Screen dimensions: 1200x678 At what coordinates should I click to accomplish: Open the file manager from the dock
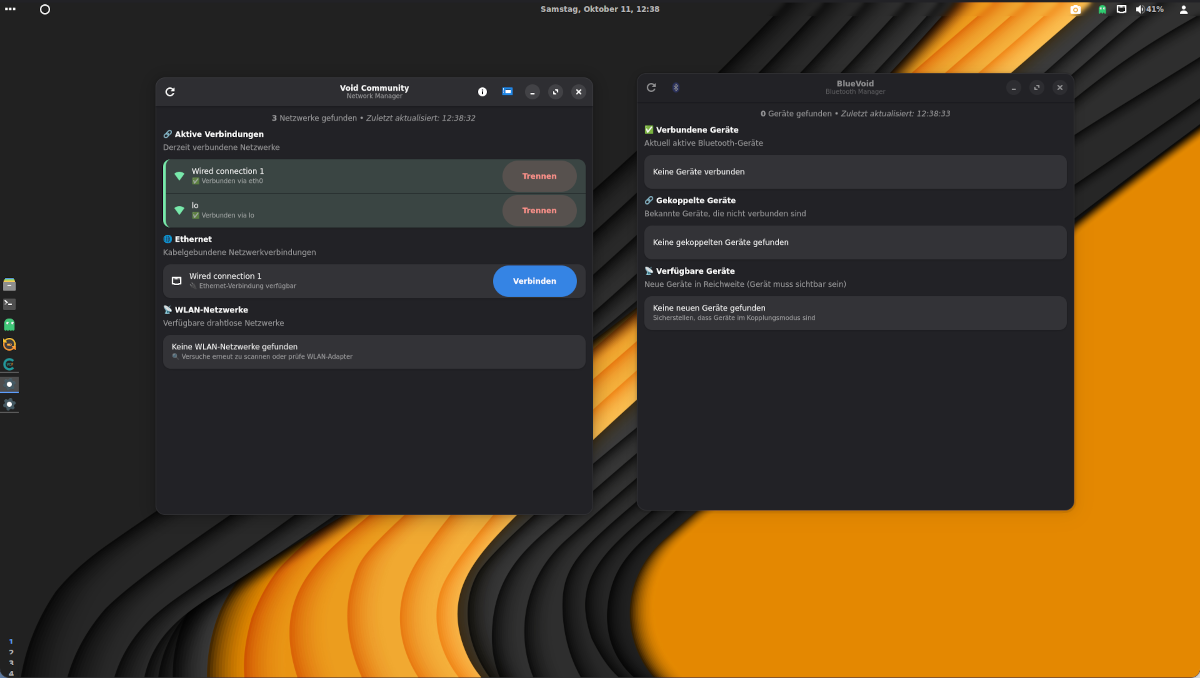point(10,284)
